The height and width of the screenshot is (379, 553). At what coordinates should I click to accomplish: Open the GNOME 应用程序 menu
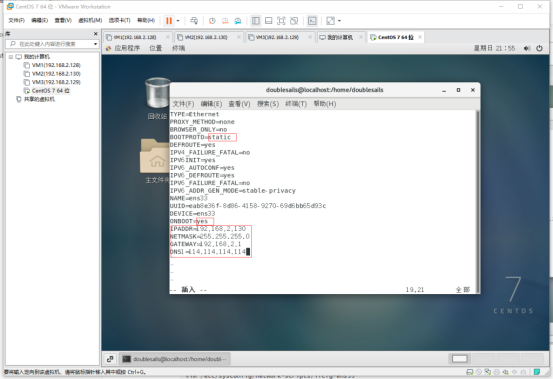click(x=123, y=48)
